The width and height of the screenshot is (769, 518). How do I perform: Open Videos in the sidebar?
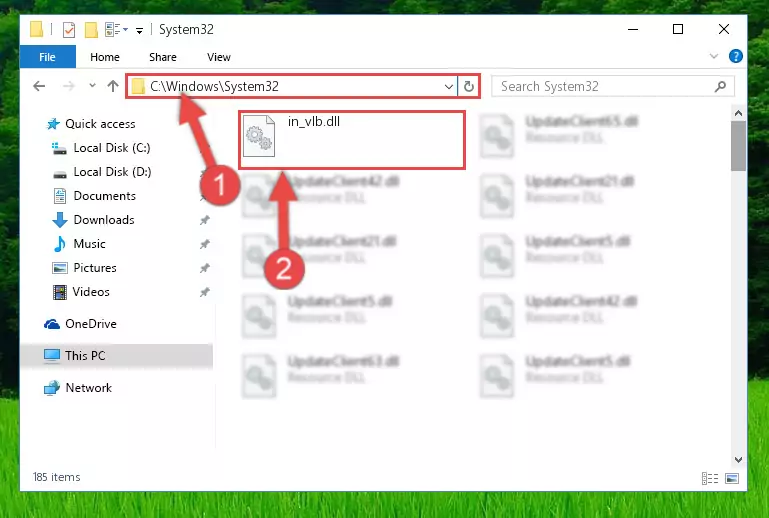[x=91, y=292]
